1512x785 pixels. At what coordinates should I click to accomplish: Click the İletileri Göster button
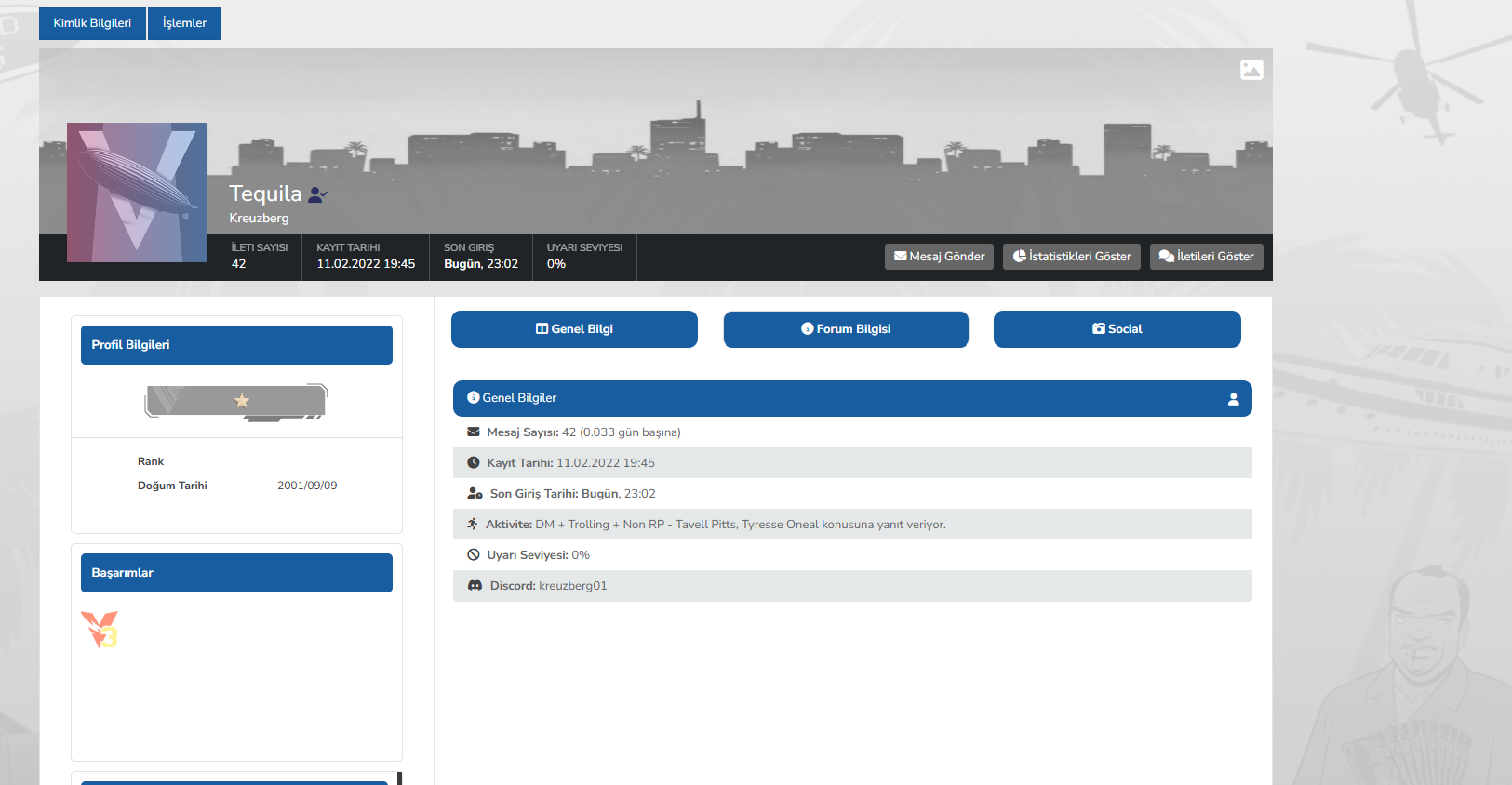click(1206, 257)
